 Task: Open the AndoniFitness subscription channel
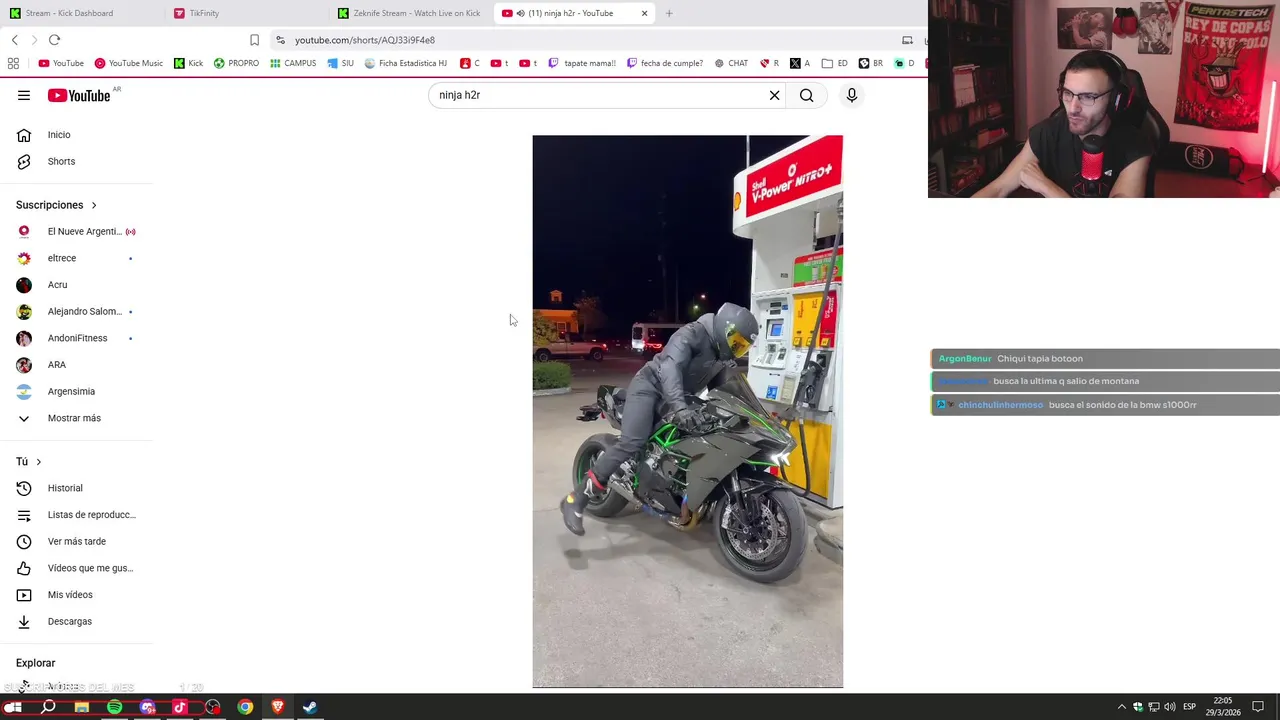click(76, 338)
